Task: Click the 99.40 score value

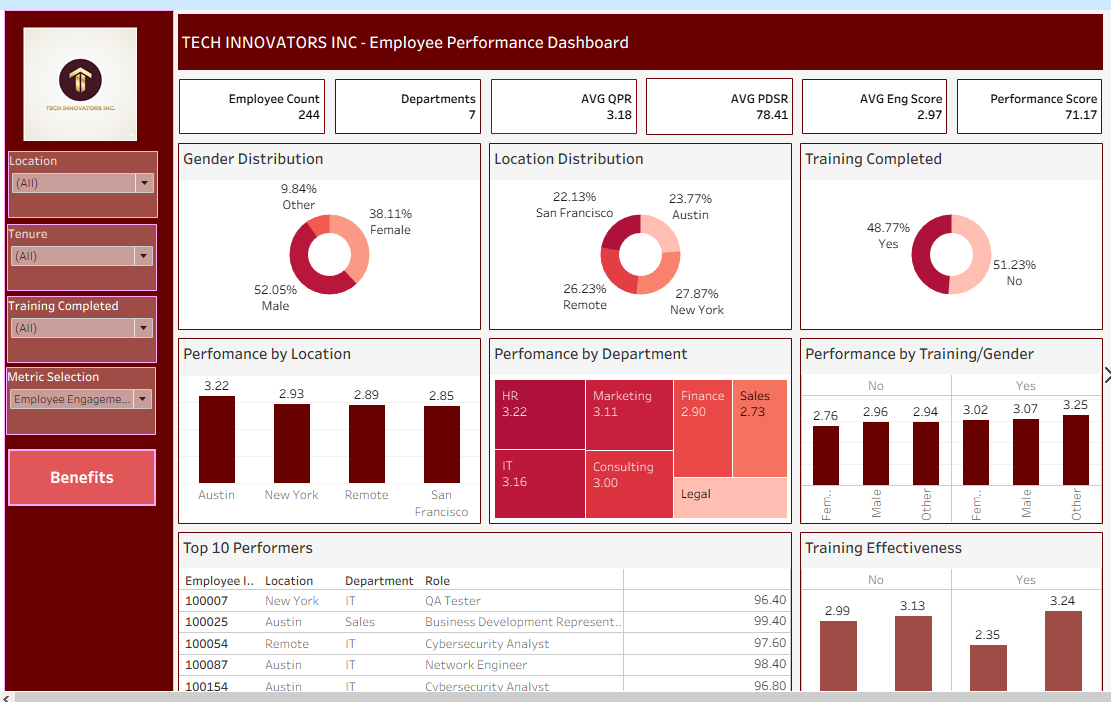Action: (770, 621)
